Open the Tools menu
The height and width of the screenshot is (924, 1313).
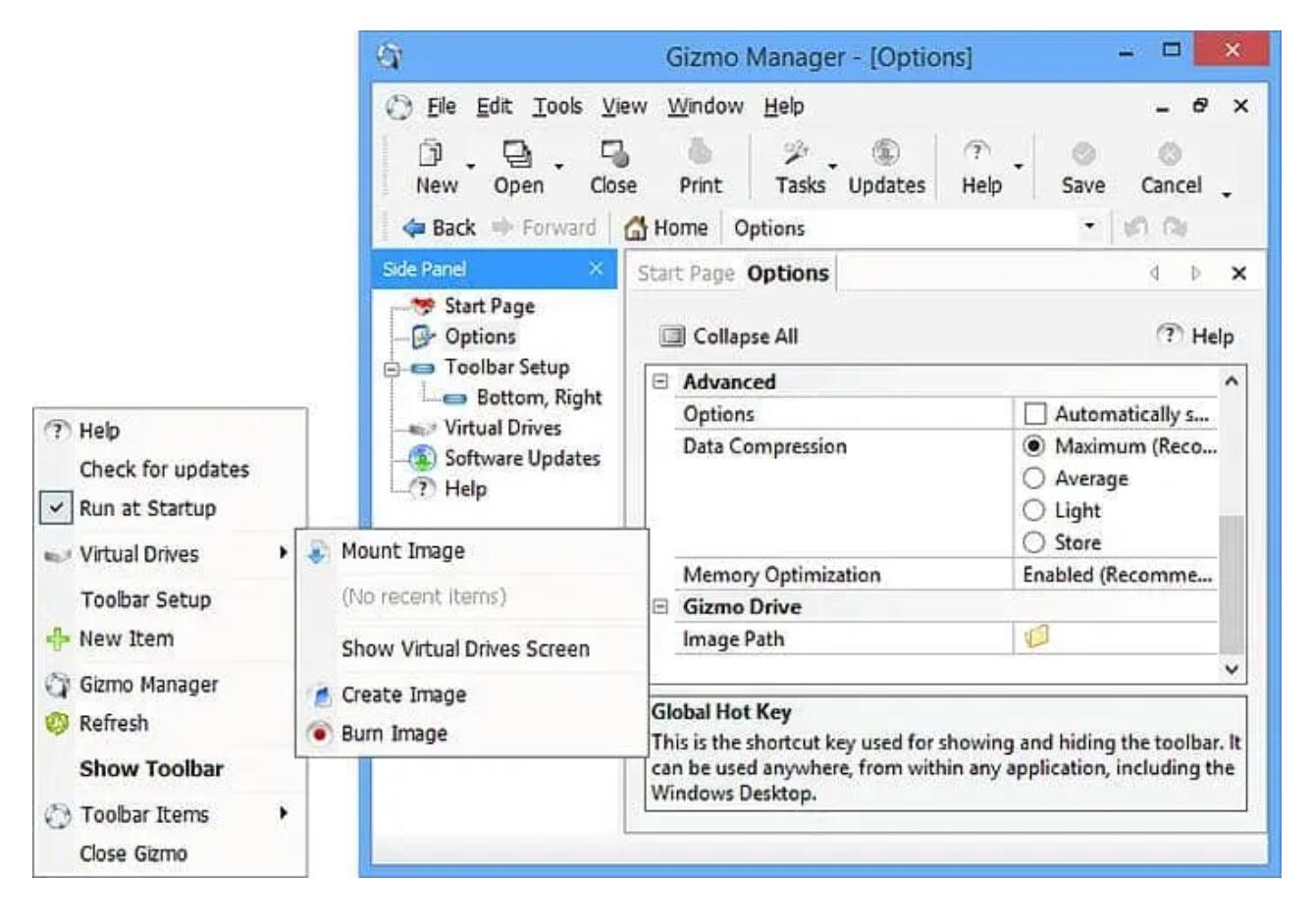(x=557, y=106)
